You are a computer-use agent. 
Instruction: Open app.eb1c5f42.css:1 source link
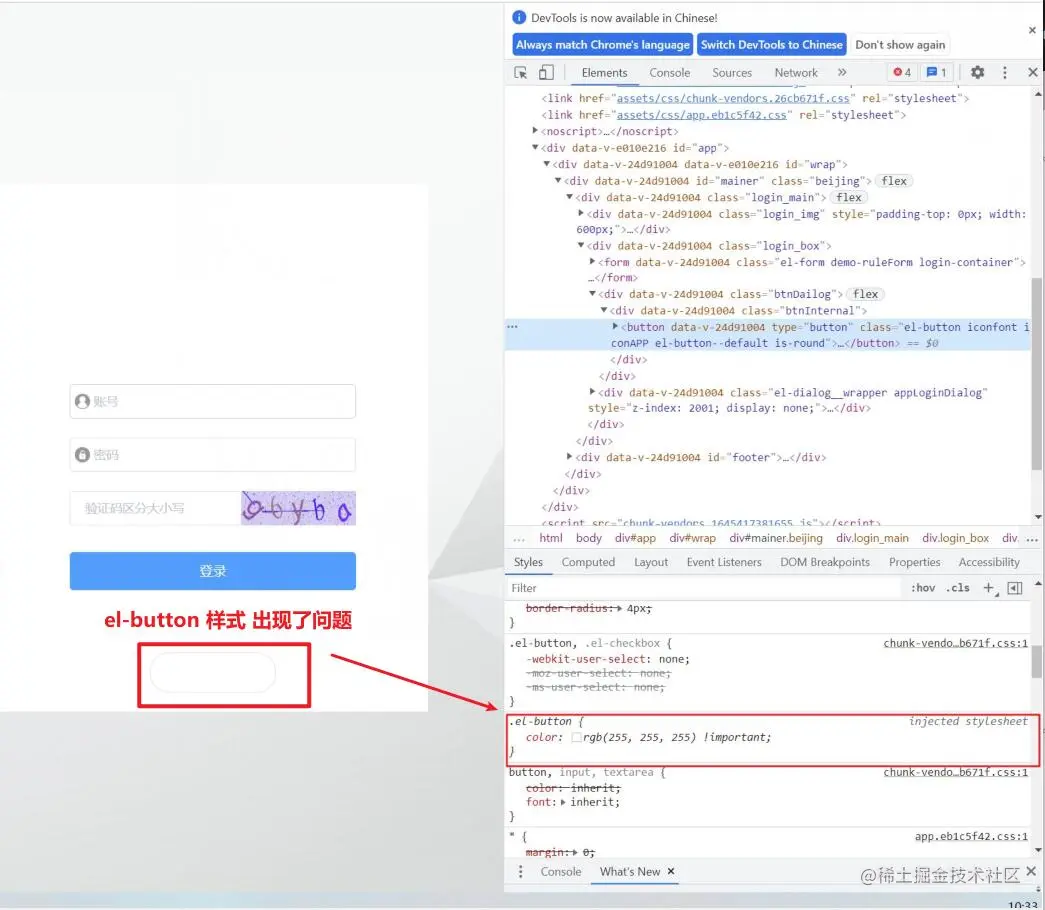coord(970,836)
